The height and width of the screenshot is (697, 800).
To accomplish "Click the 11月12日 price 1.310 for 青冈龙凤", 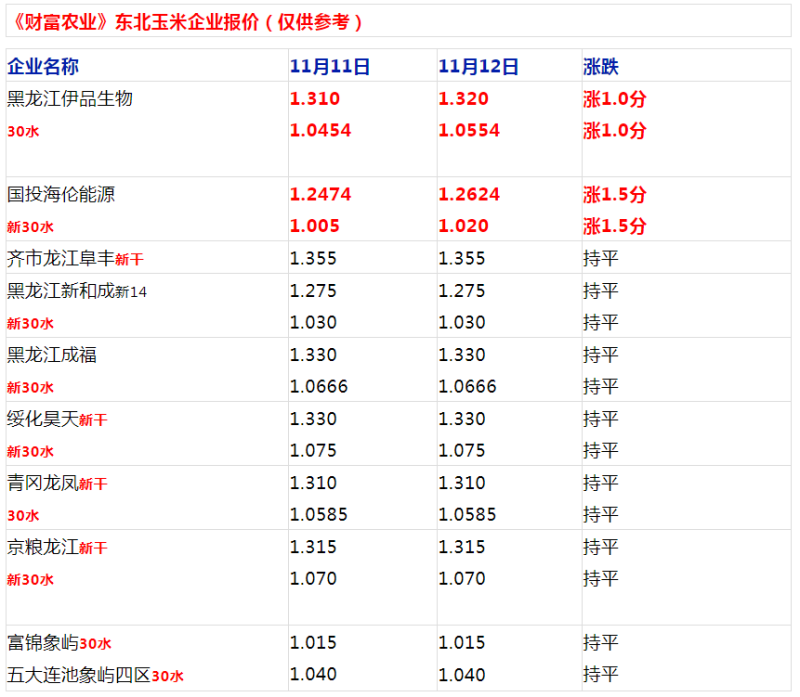I will 462,483.
